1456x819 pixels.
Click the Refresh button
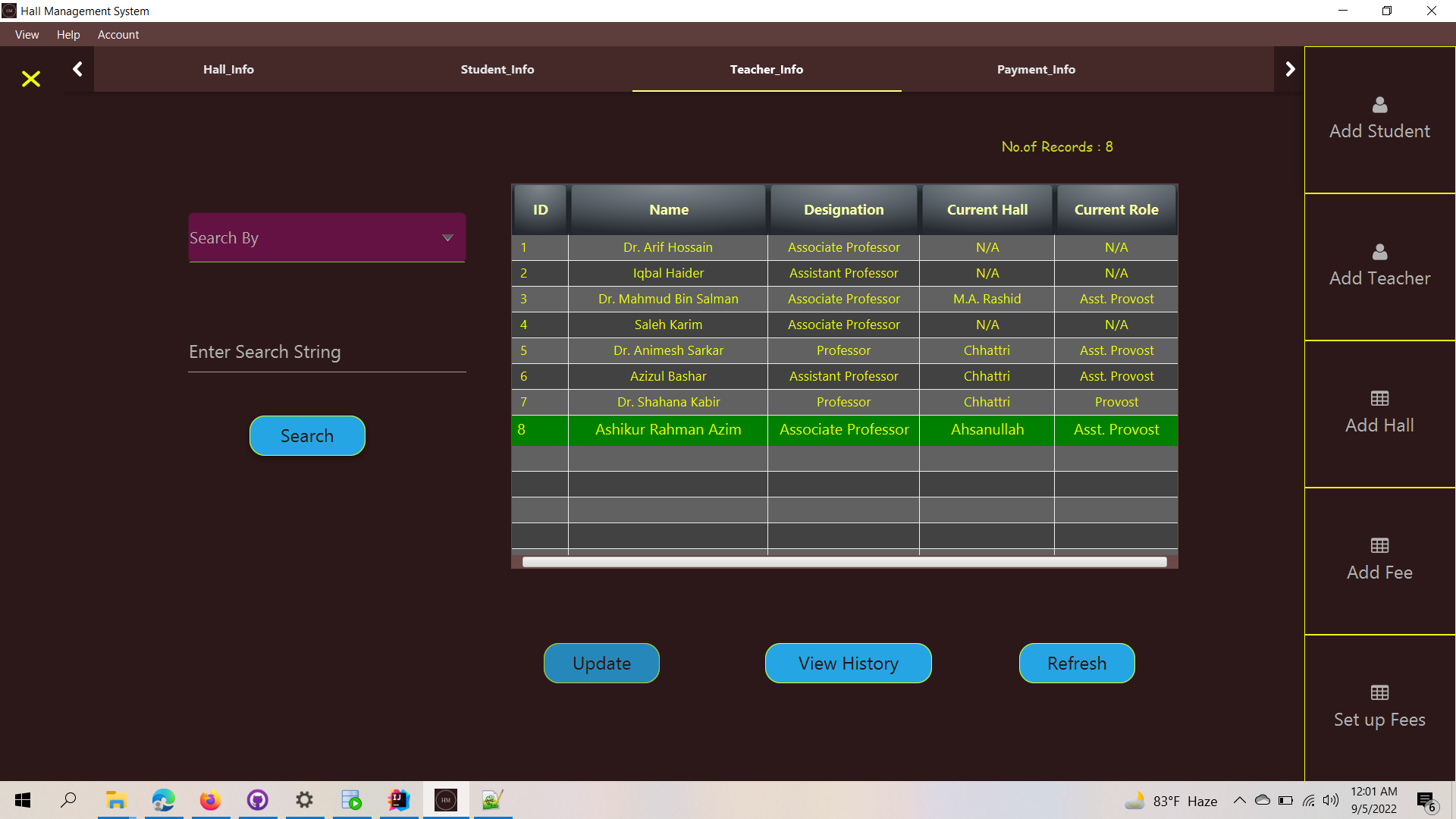tap(1076, 663)
